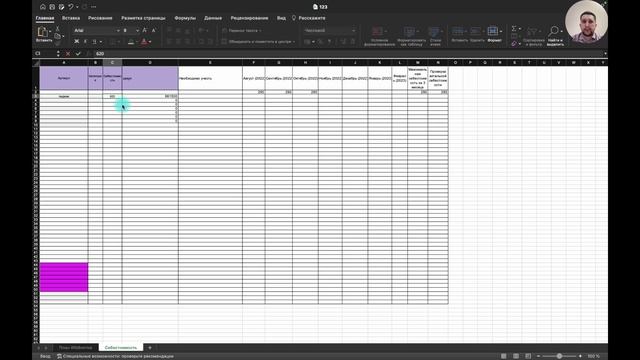Cut selection with the scissors icon
The height and width of the screenshot is (360, 640).
58,29
